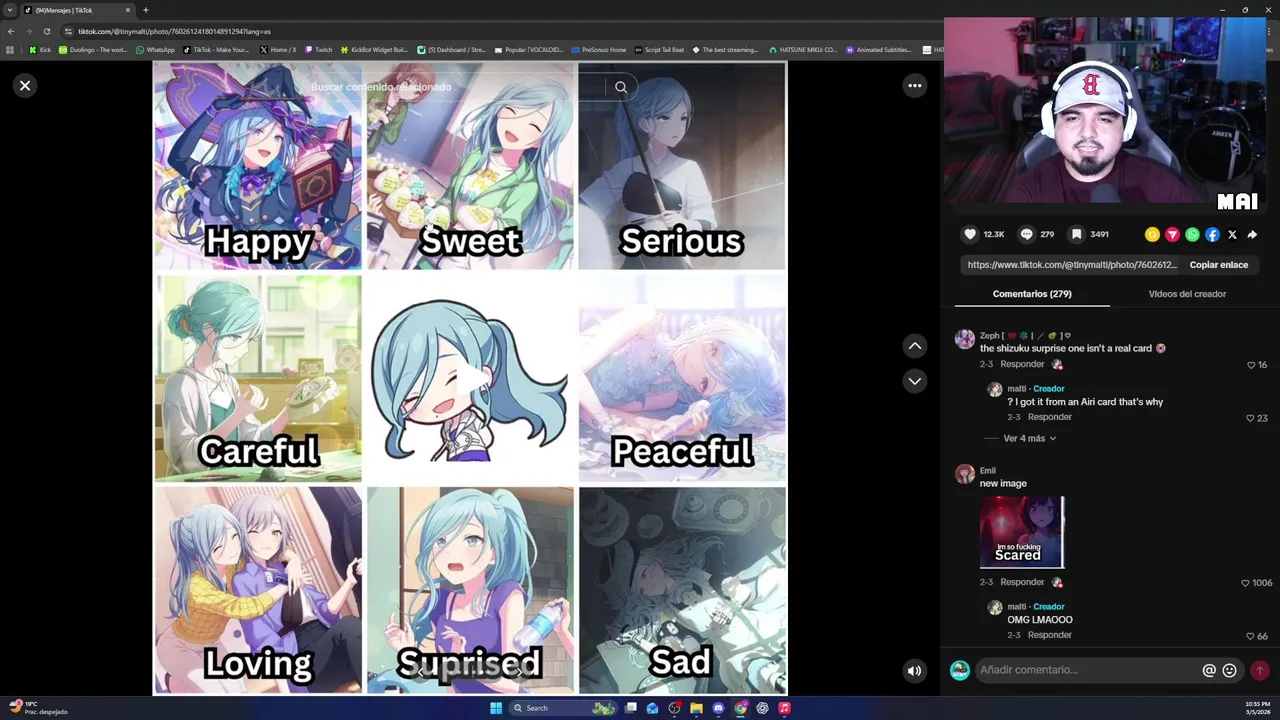The width and height of the screenshot is (1280, 720).
Task: Open the Animated Subtitles bookmark
Action: [879, 49]
